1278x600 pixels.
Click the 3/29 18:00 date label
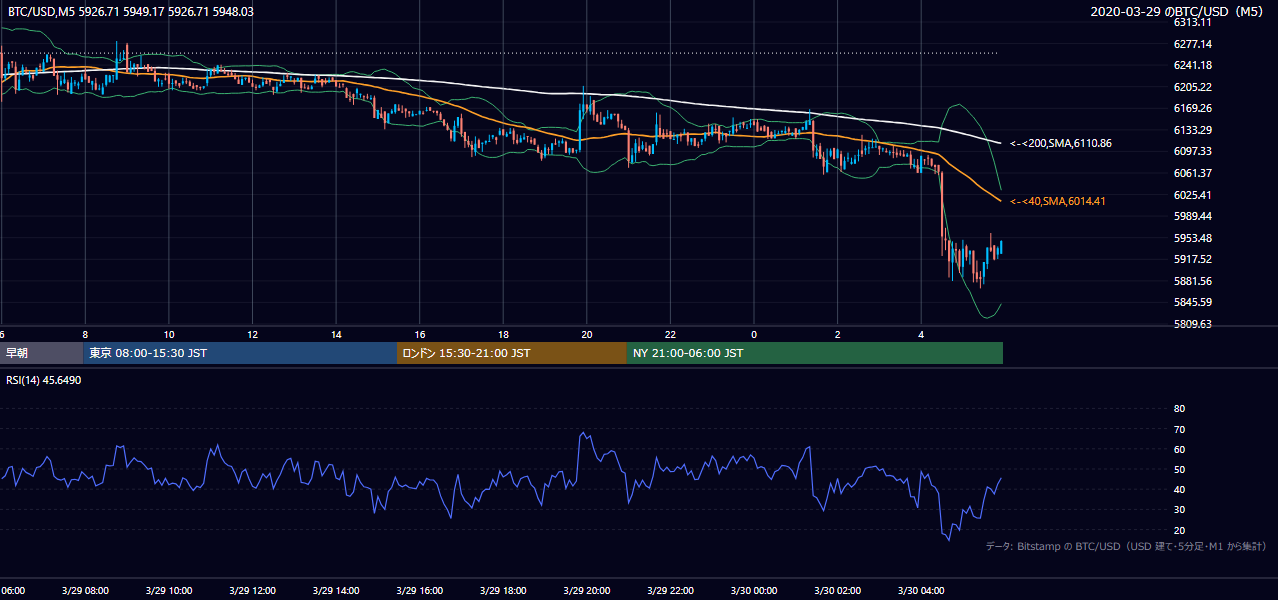503,591
